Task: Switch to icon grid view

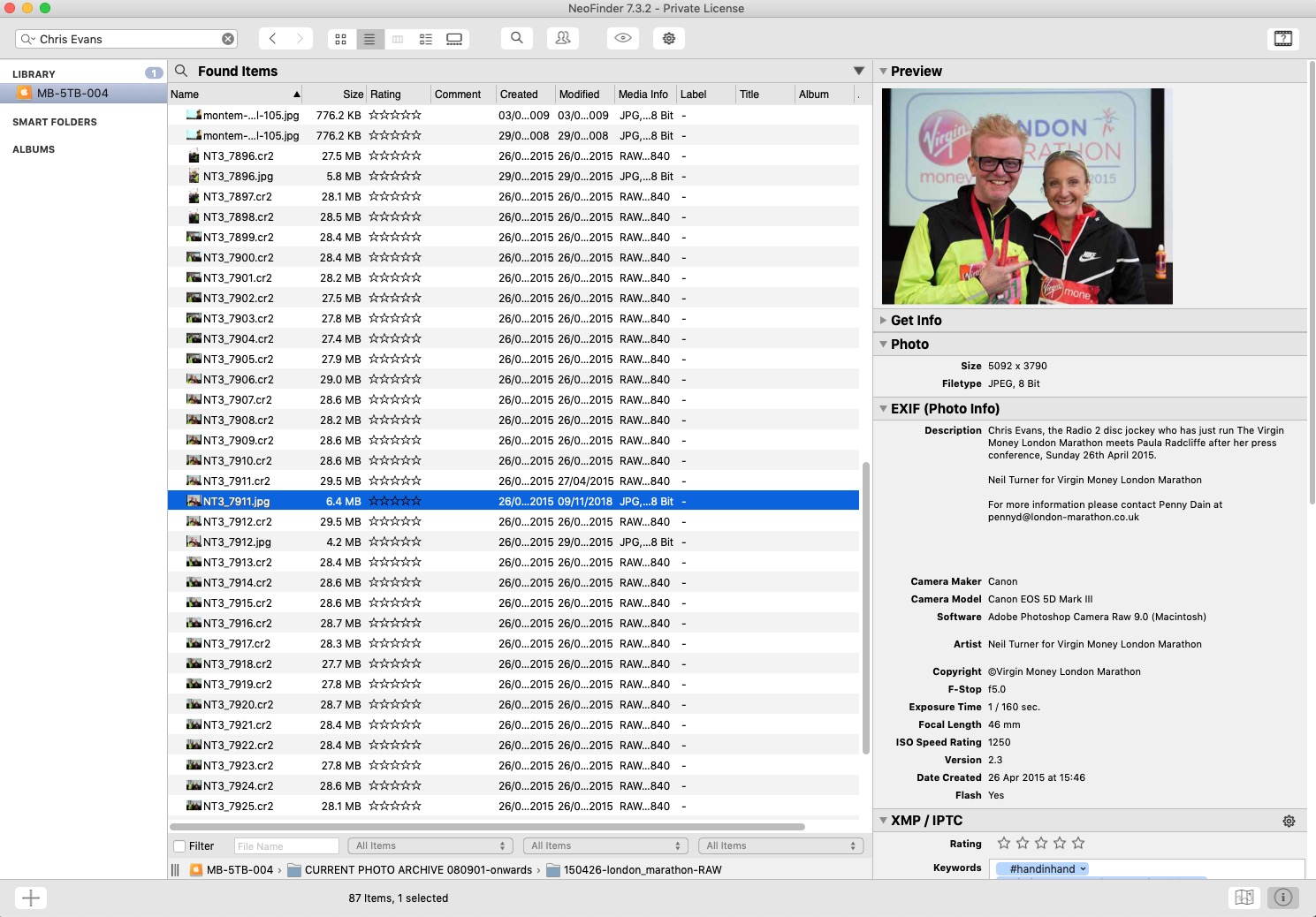Action: point(340,39)
